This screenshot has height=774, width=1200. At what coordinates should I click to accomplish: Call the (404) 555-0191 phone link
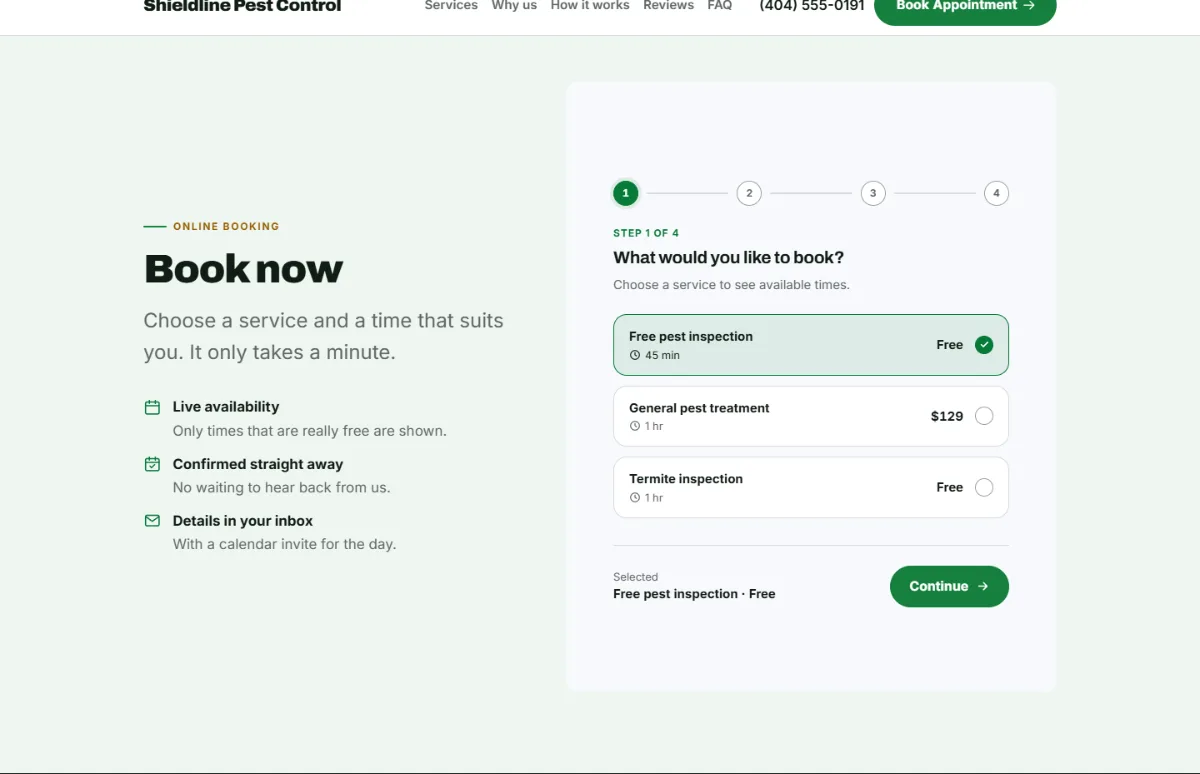[x=812, y=5]
